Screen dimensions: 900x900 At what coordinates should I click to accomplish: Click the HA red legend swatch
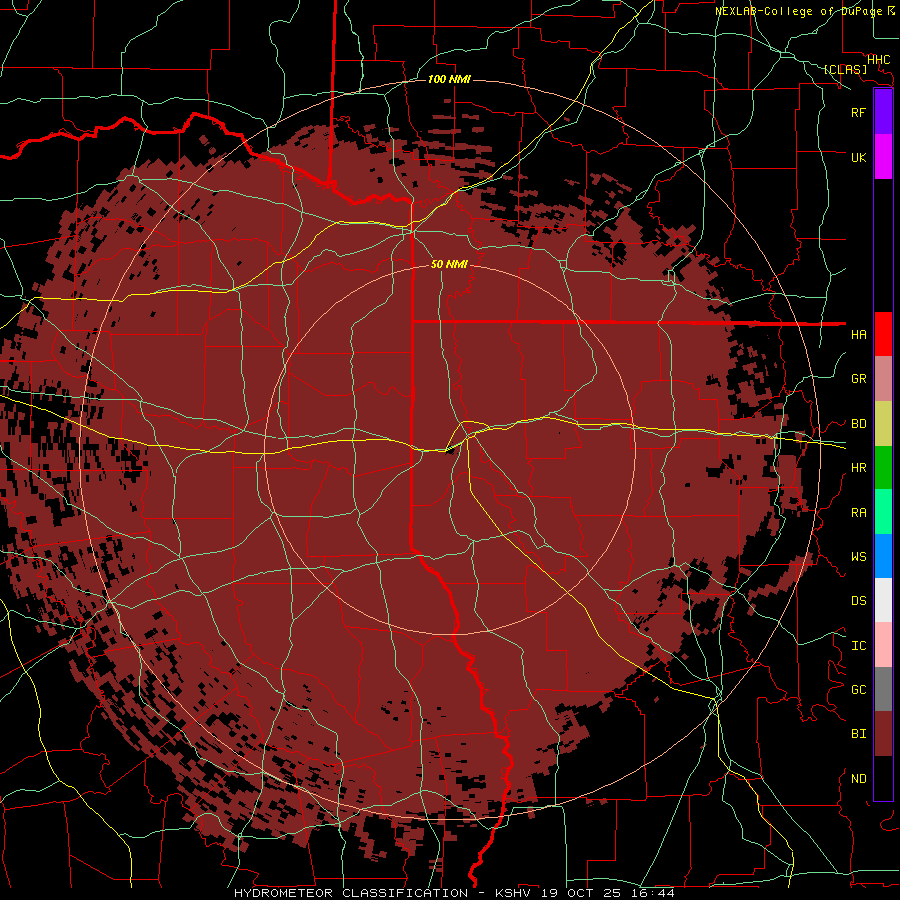[x=883, y=334]
